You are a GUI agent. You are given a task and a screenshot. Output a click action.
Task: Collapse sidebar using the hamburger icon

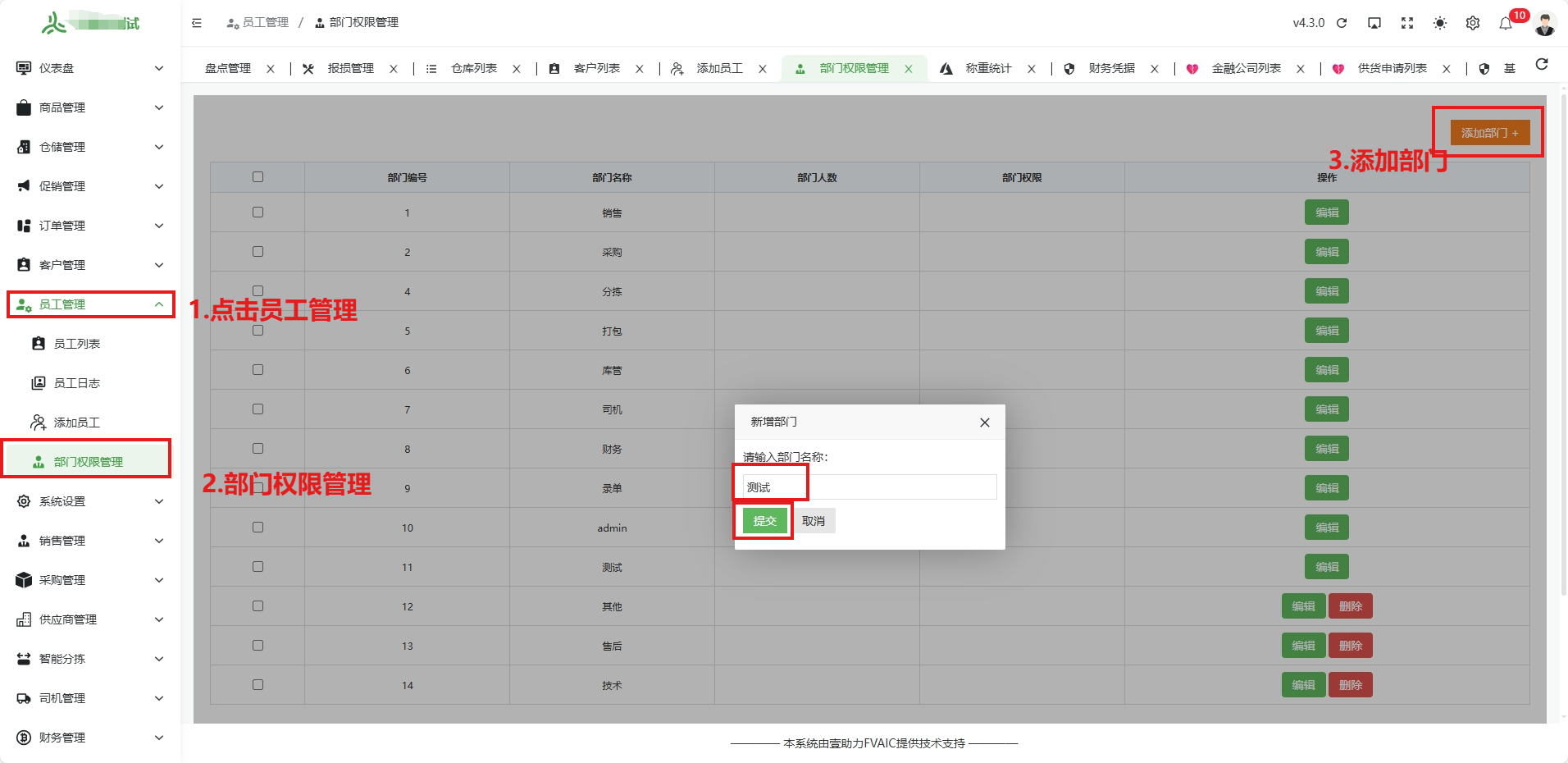197,23
